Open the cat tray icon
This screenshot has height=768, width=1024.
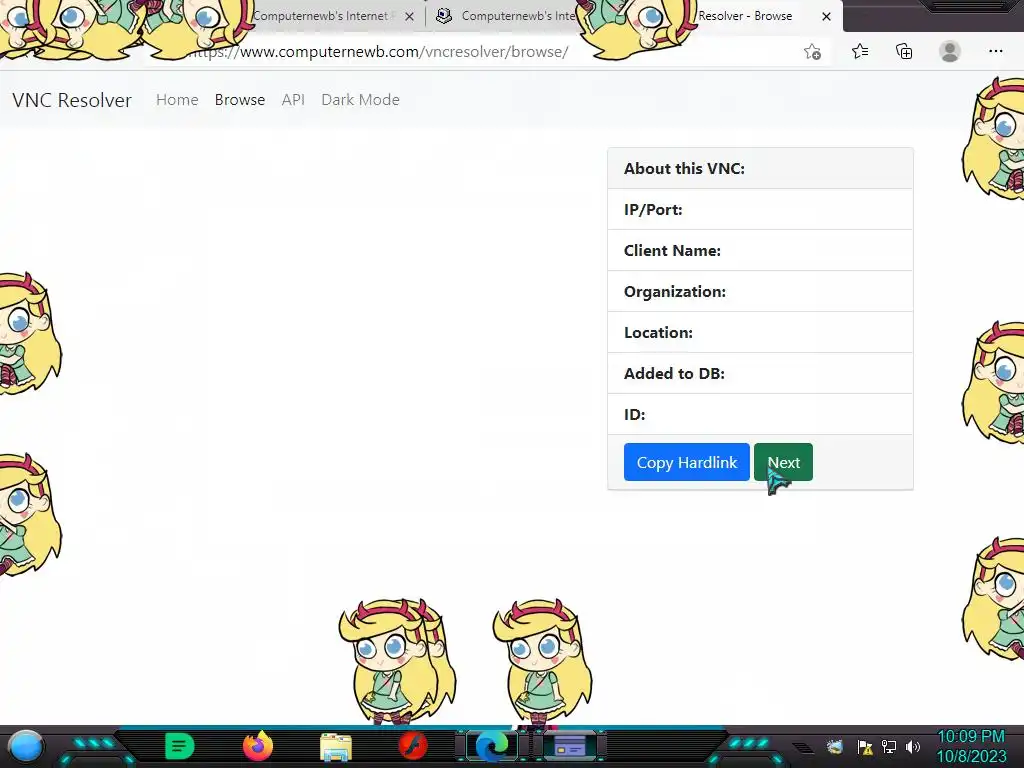click(835, 746)
